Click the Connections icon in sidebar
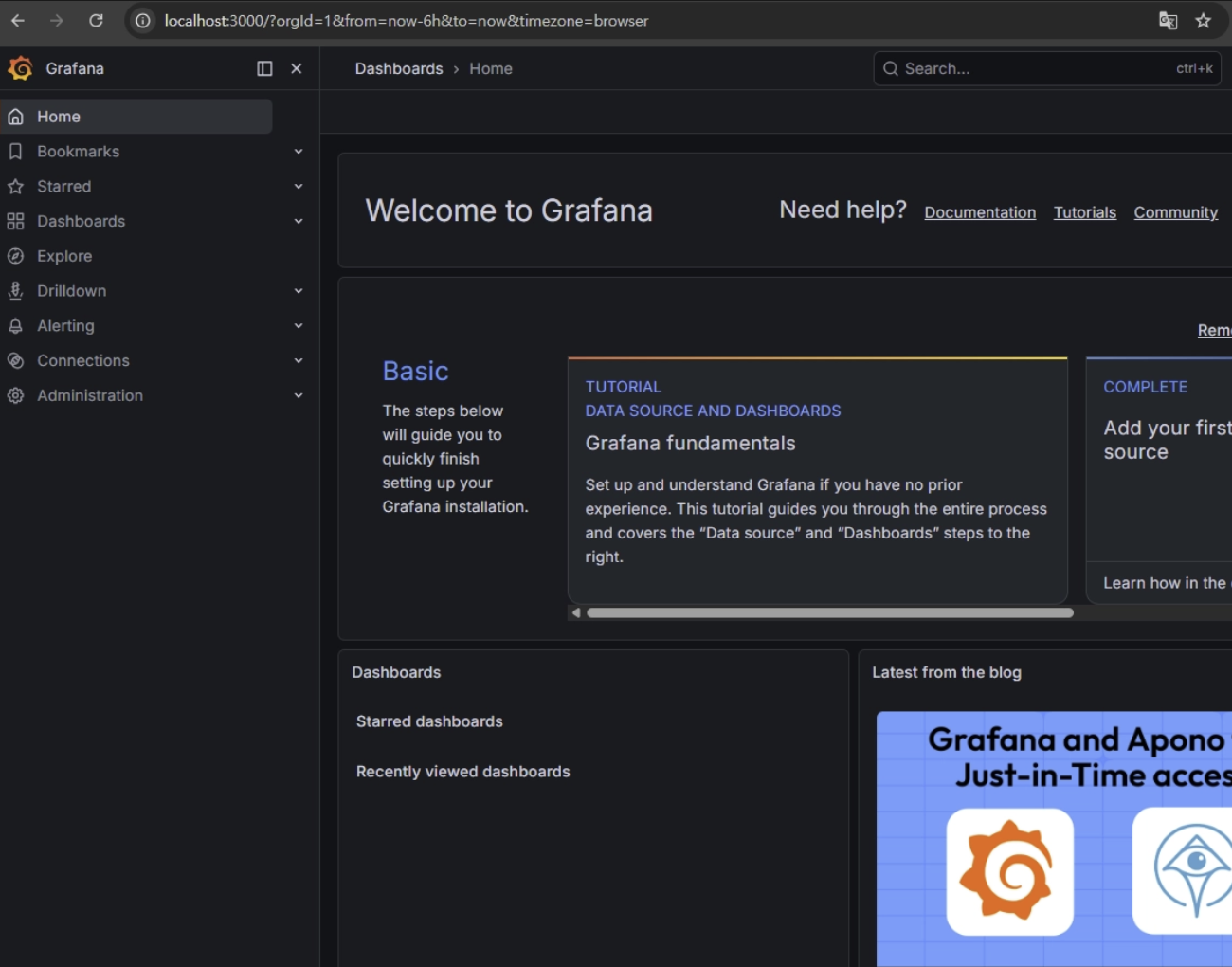Image resolution: width=1232 pixels, height=967 pixels. 16,360
